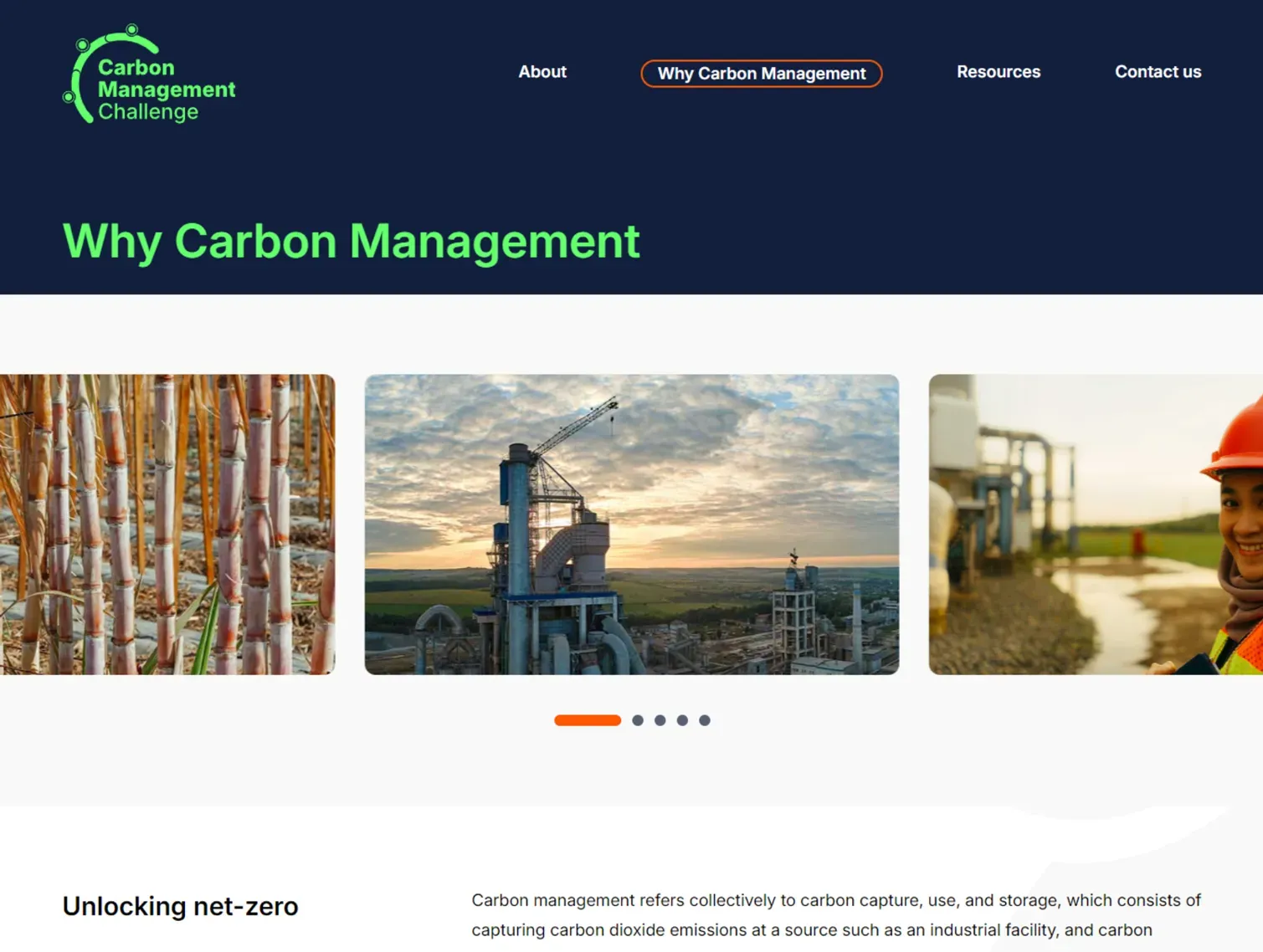Select the fourth carousel dot

click(x=682, y=719)
